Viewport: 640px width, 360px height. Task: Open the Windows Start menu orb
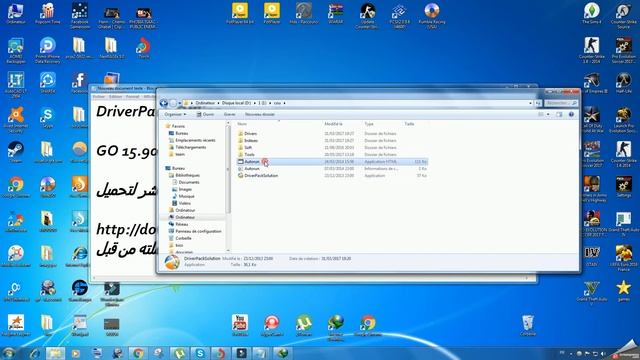pyautogui.click(x=8, y=353)
